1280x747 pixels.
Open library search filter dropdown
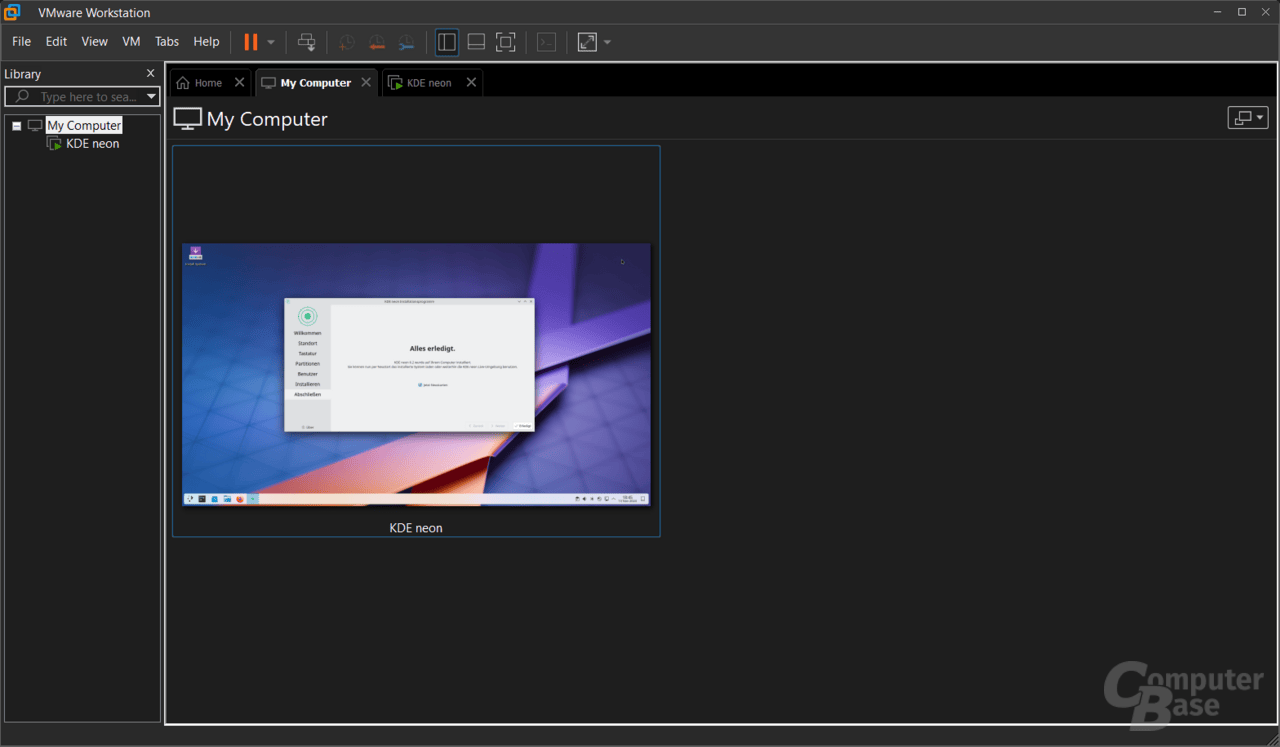pos(152,97)
